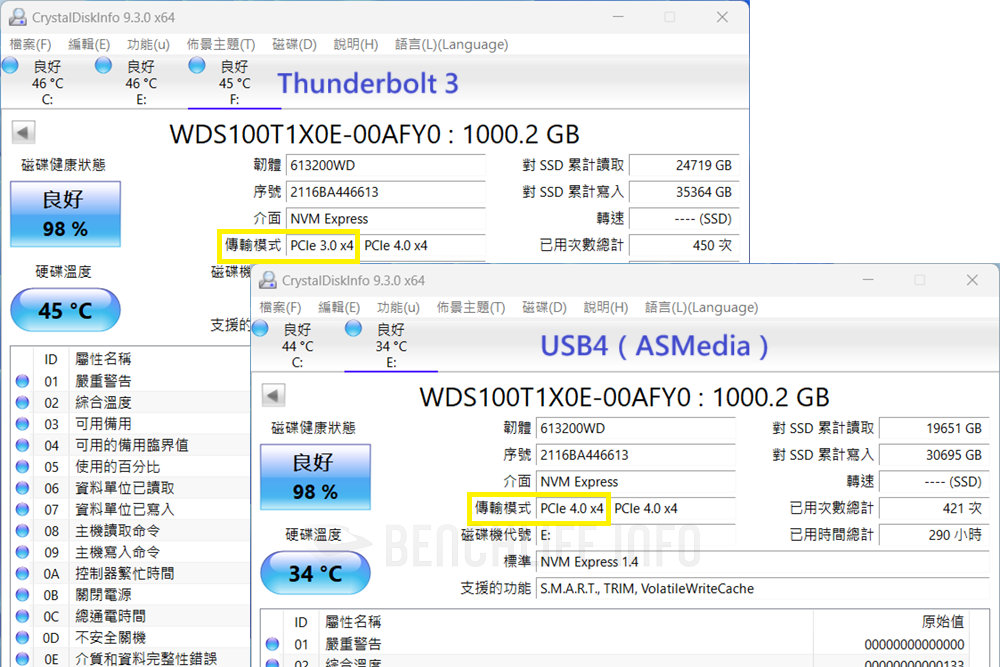1000x667 pixels.
Task: Click 良好 98 % health button beside 45 °C
Action: pyautogui.click(x=65, y=214)
